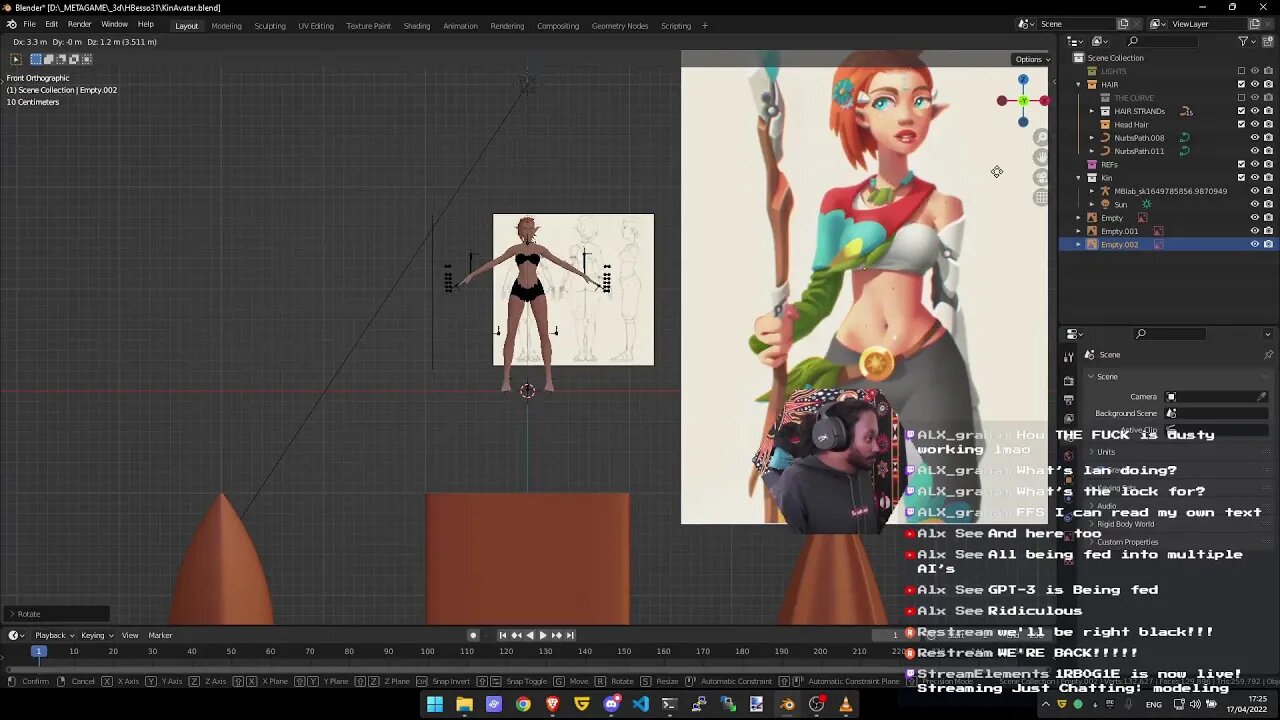
Task: Add a workspace with the plus icon
Action: (705, 26)
